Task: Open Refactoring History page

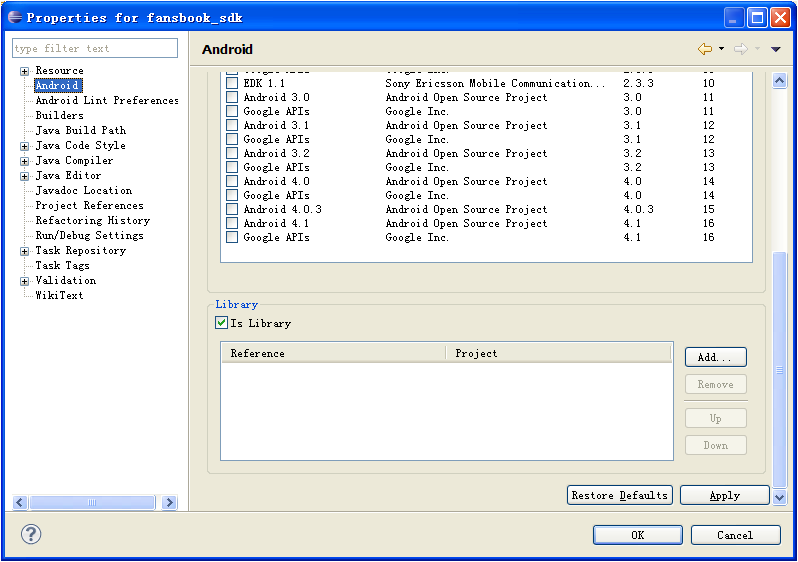Action: pyautogui.click(x=93, y=220)
